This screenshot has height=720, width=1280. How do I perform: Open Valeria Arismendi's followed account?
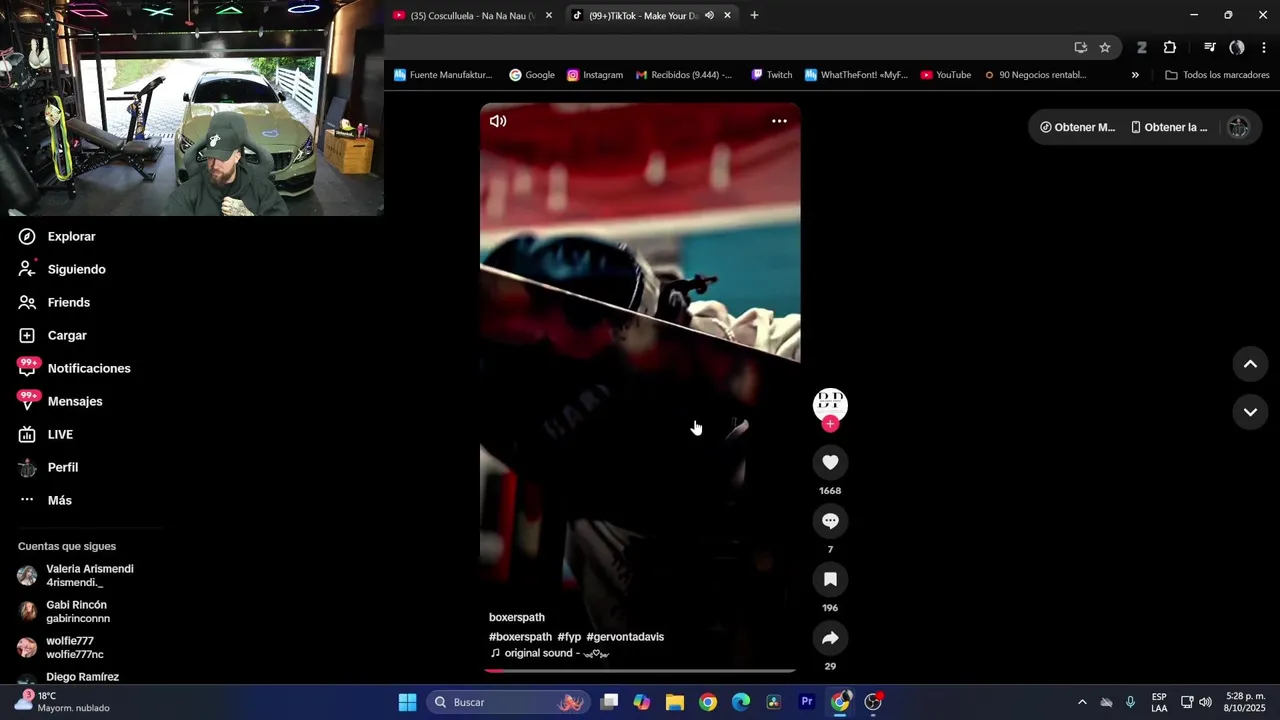click(x=76, y=576)
